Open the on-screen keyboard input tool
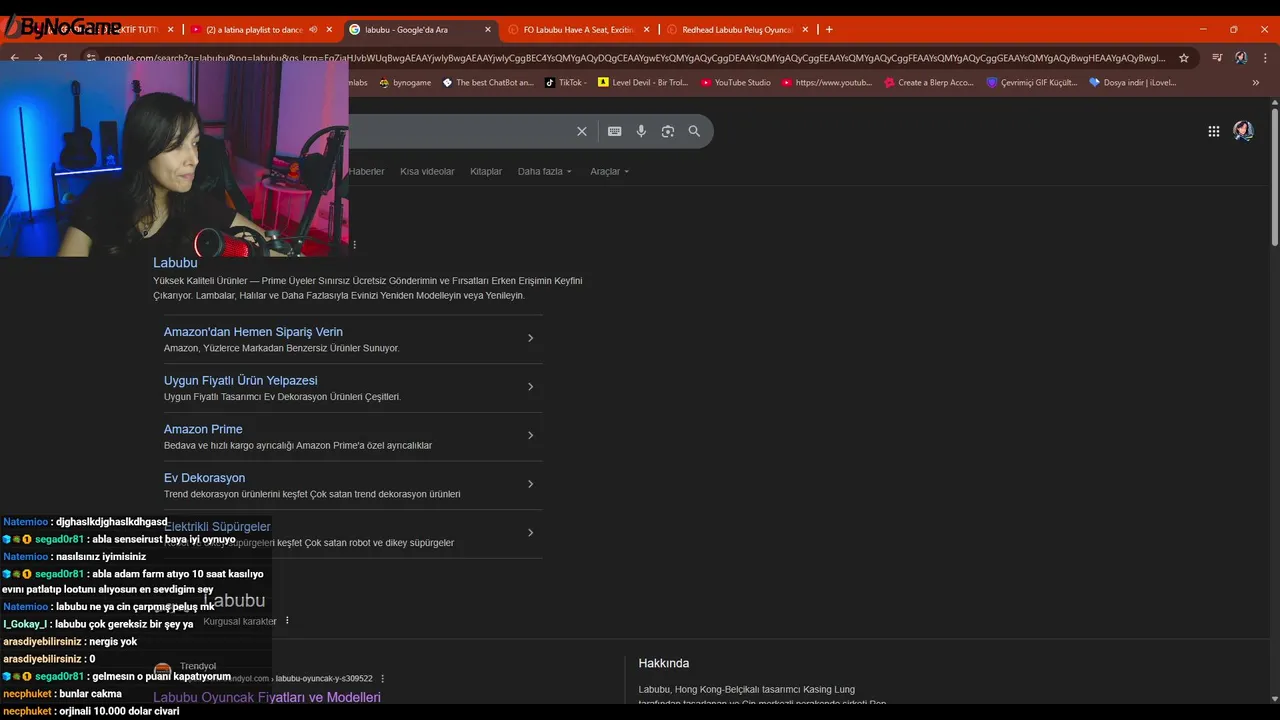Image resolution: width=1280 pixels, height=720 pixels. pos(614,131)
